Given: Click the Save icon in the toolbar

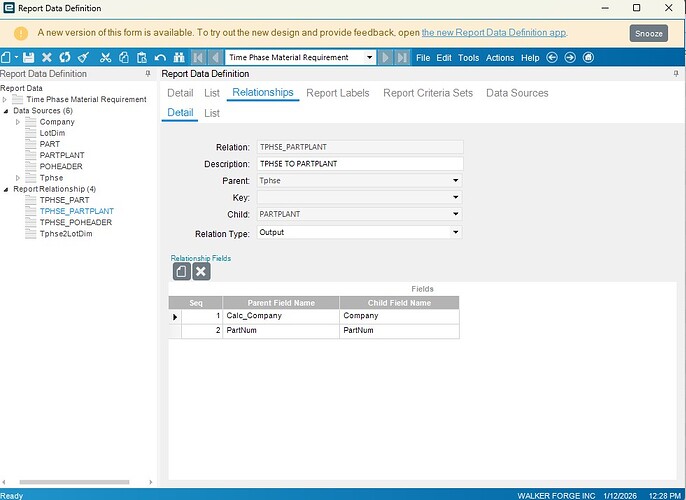Looking at the screenshot, I should click(28, 58).
